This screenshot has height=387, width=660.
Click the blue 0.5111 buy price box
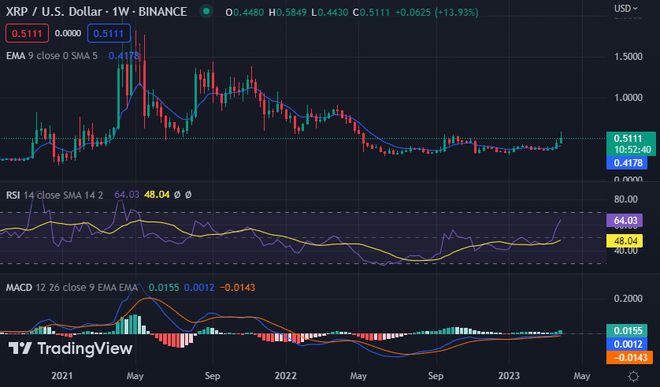pyautogui.click(x=109, y=34)
